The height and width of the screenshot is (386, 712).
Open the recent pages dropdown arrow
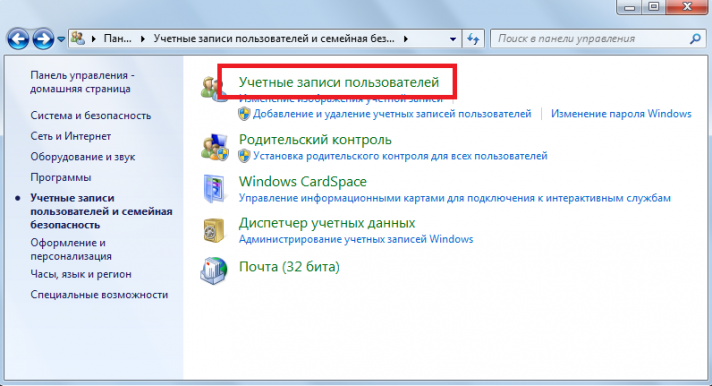coord(61,40)
